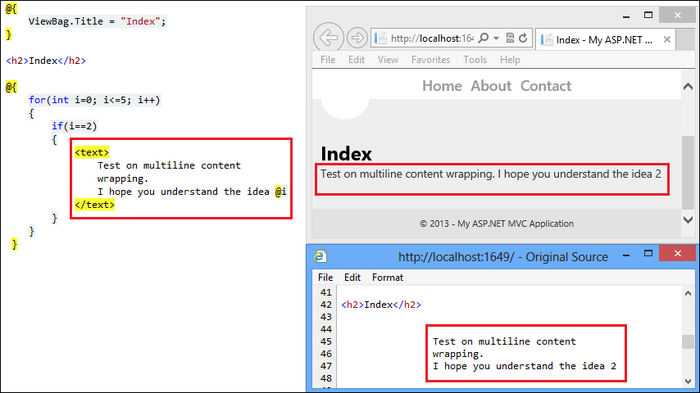Go back with the browser Back arrow
Viewport: 700px width, 393px height.
(329, 38)
